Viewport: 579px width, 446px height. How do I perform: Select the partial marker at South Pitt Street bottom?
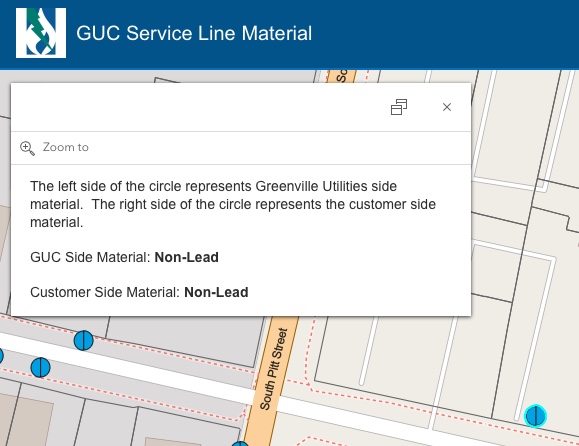point(240,443)
